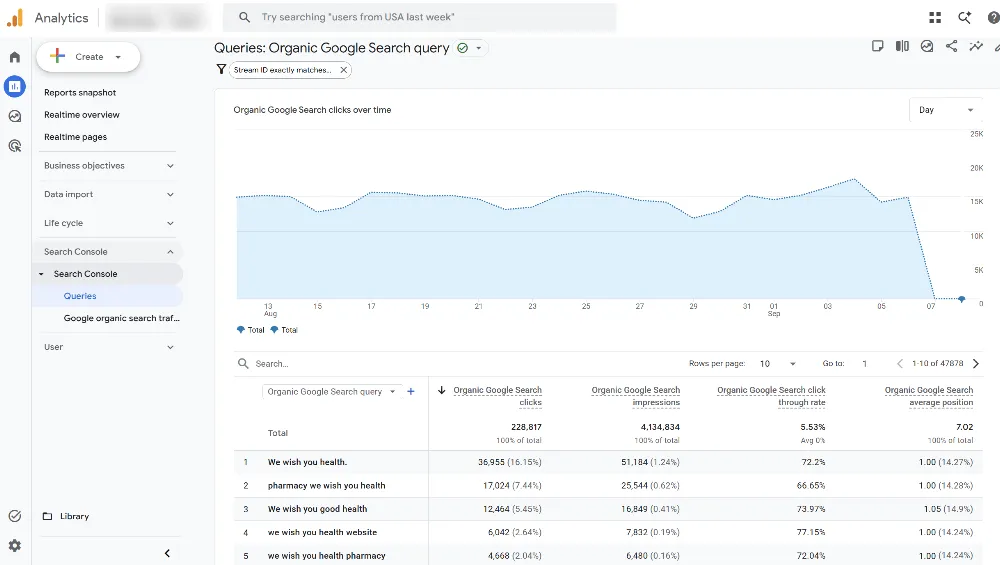Click the filter funnel icon

[x=221, y=70]
